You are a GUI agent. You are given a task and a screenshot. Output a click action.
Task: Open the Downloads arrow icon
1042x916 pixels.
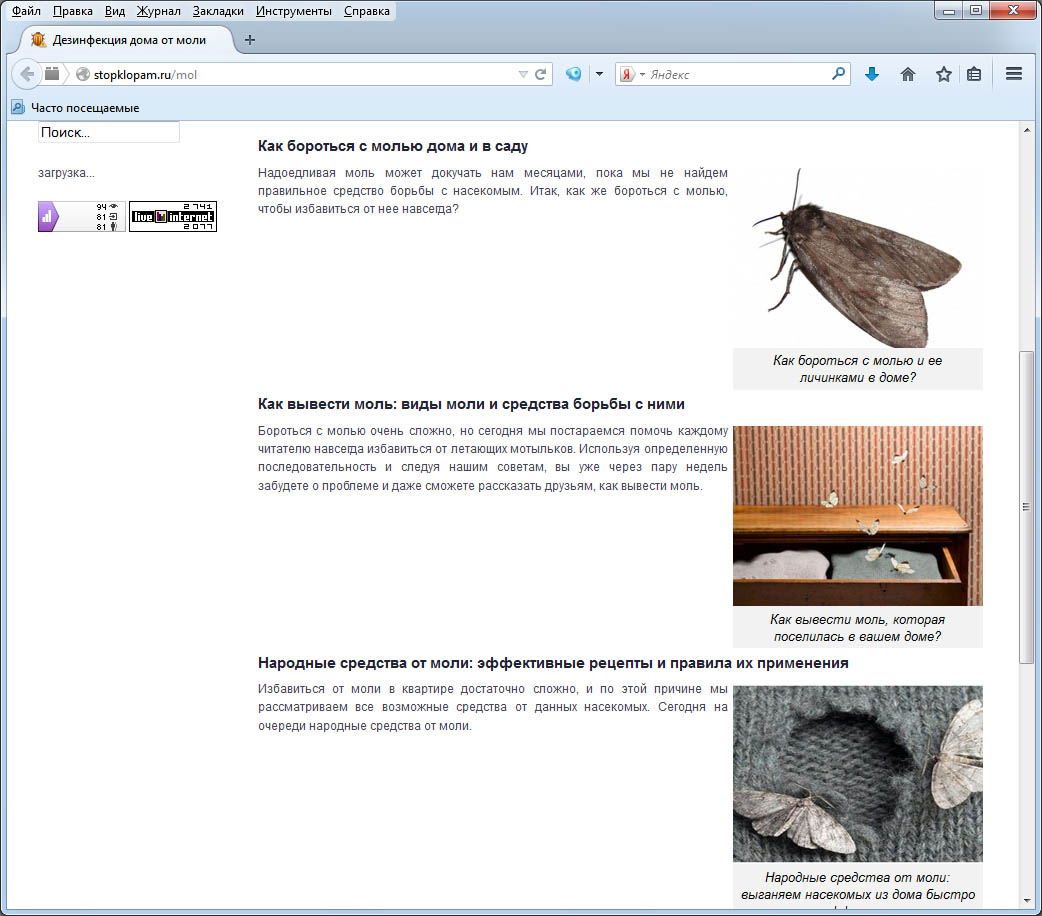[x=872, y=74]
